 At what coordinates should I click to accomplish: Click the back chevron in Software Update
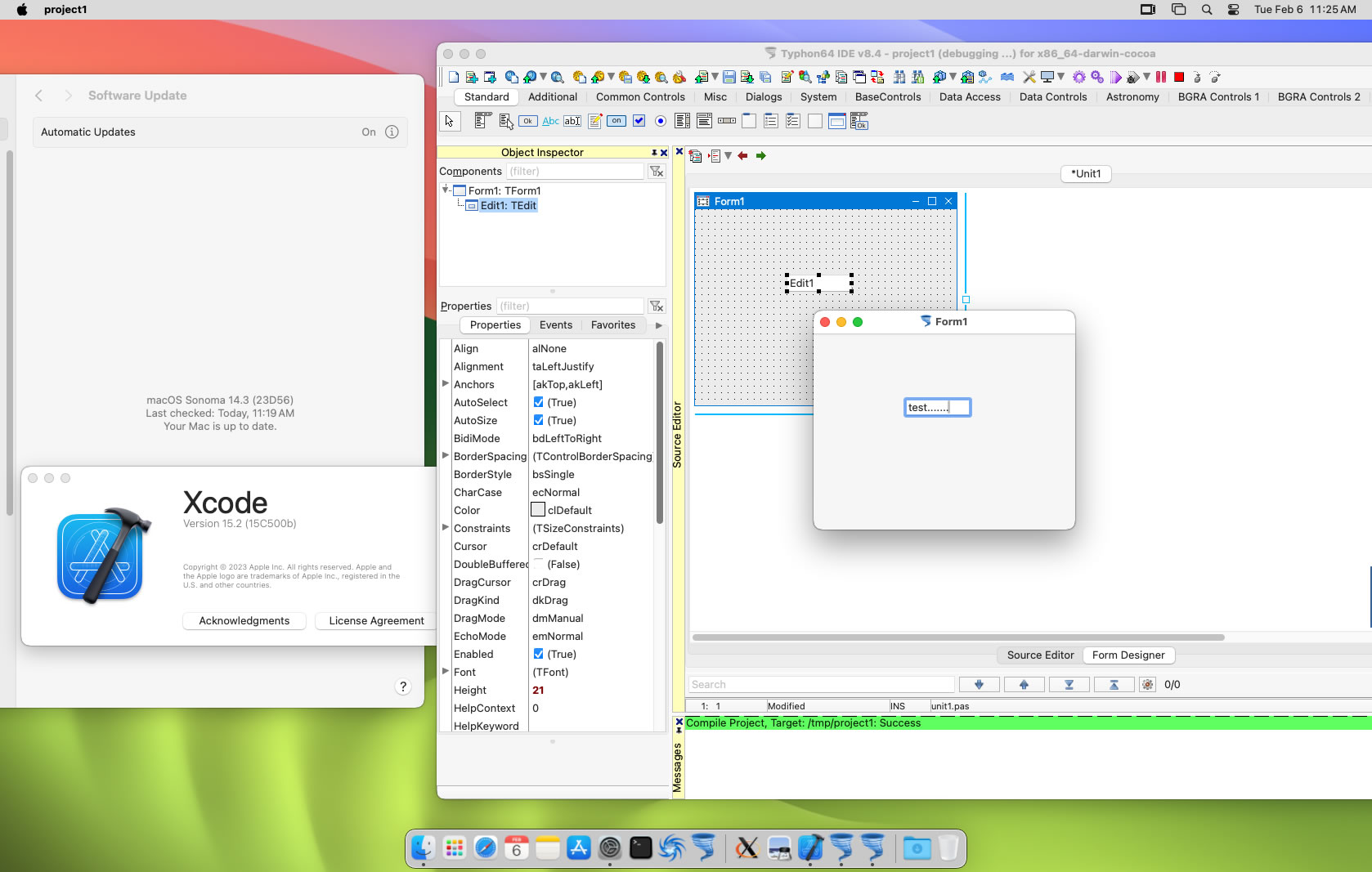38,96
